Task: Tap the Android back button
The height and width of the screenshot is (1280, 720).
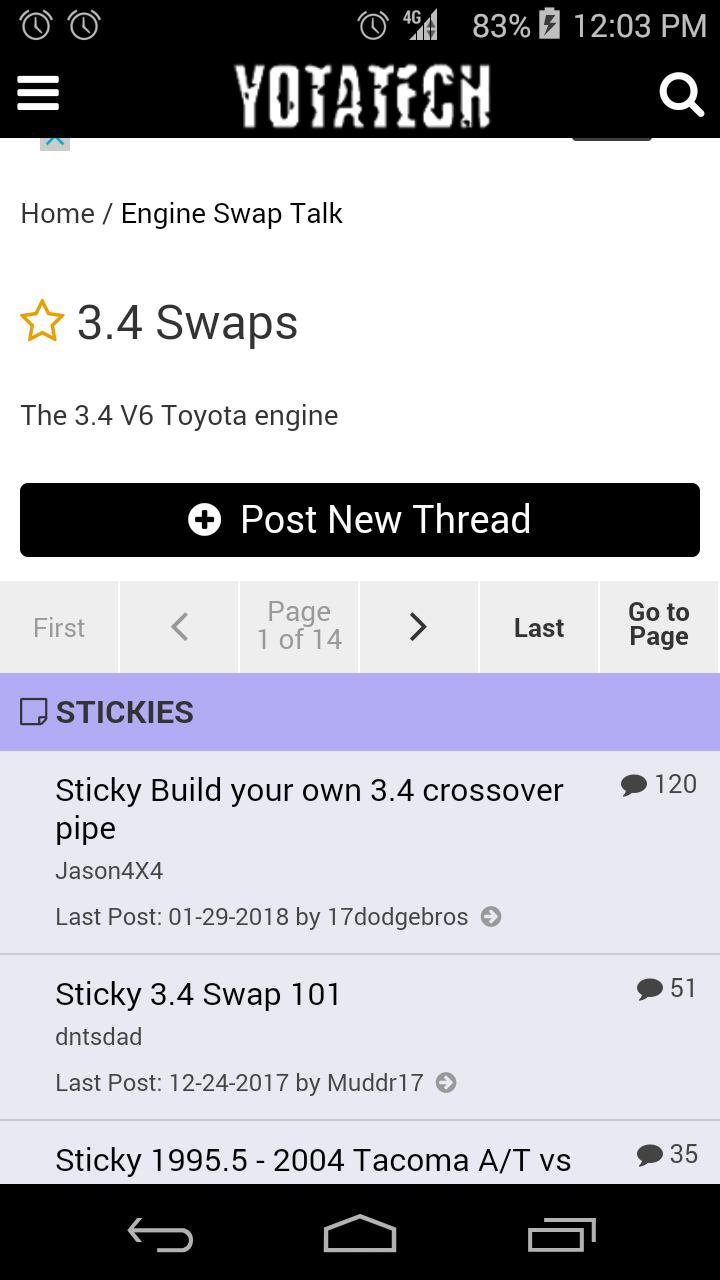Action: [x=160, y=1236]
